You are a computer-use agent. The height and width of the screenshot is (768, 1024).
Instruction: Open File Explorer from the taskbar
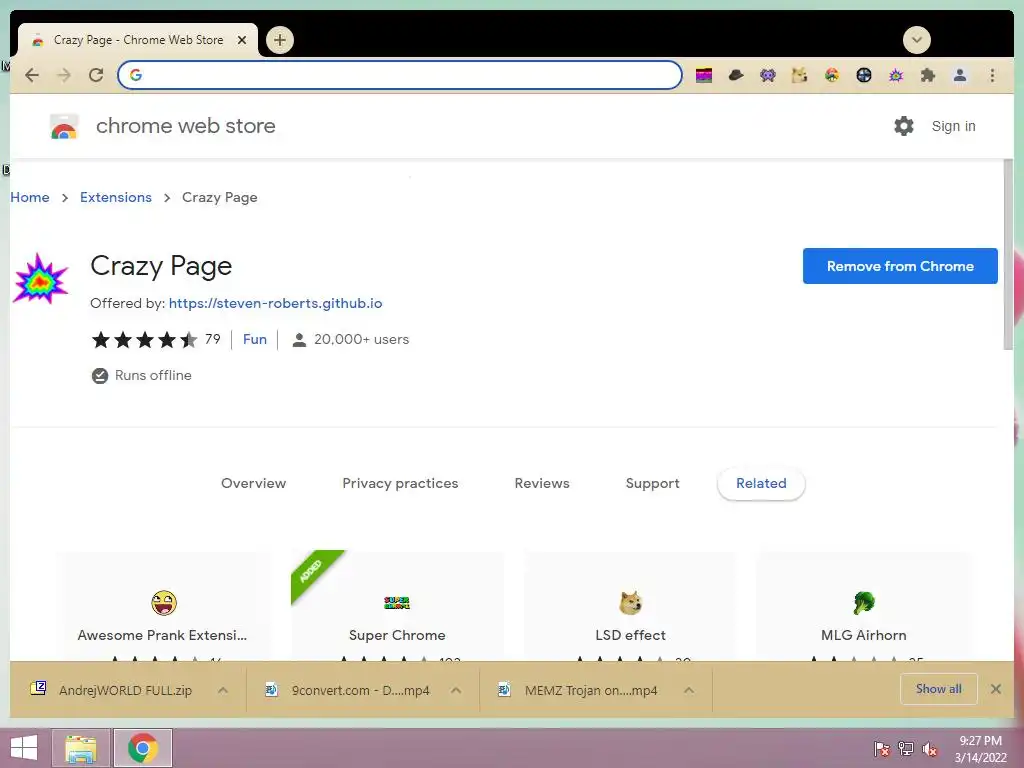[x=80, y=748]
